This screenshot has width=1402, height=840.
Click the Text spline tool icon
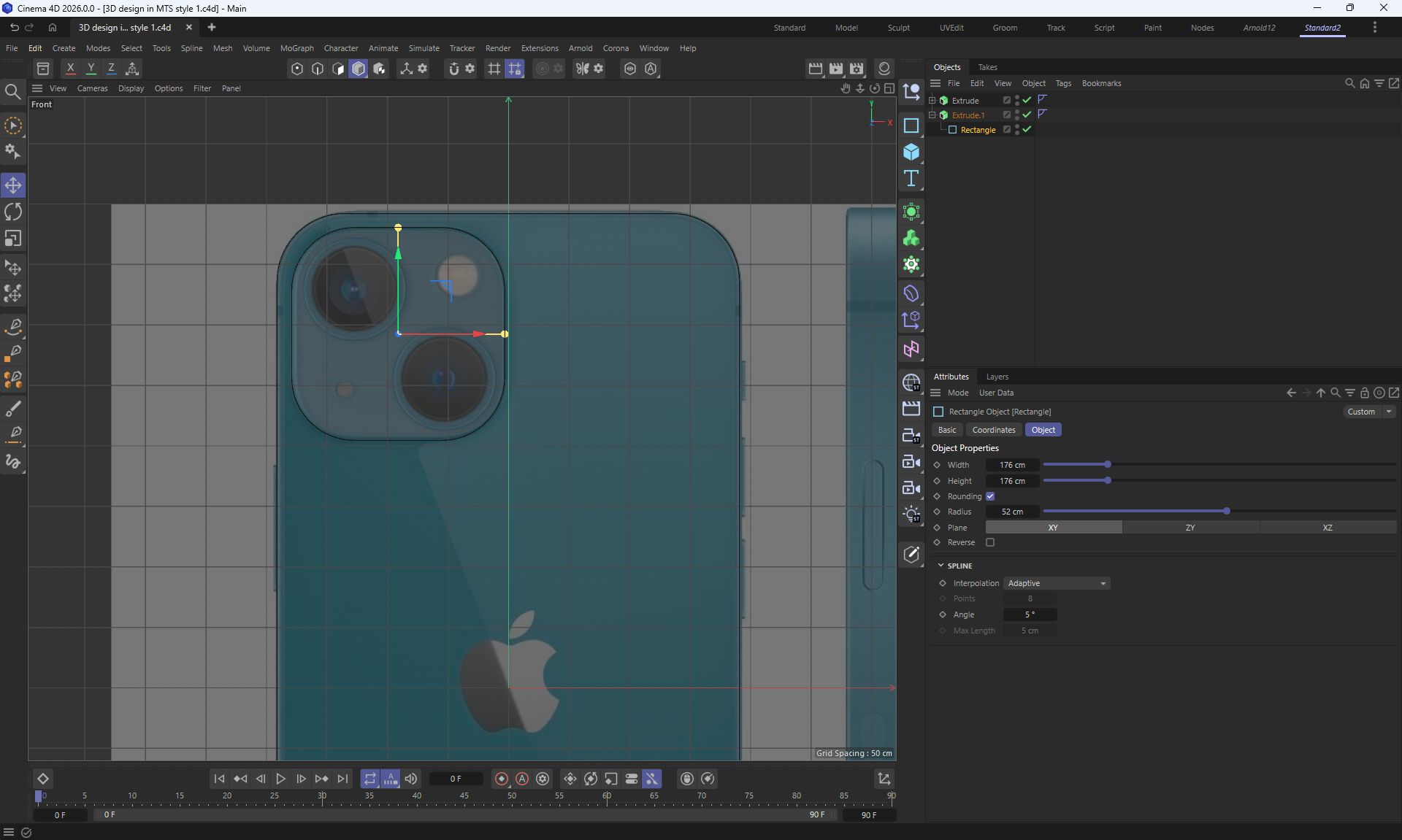(911, 179)
